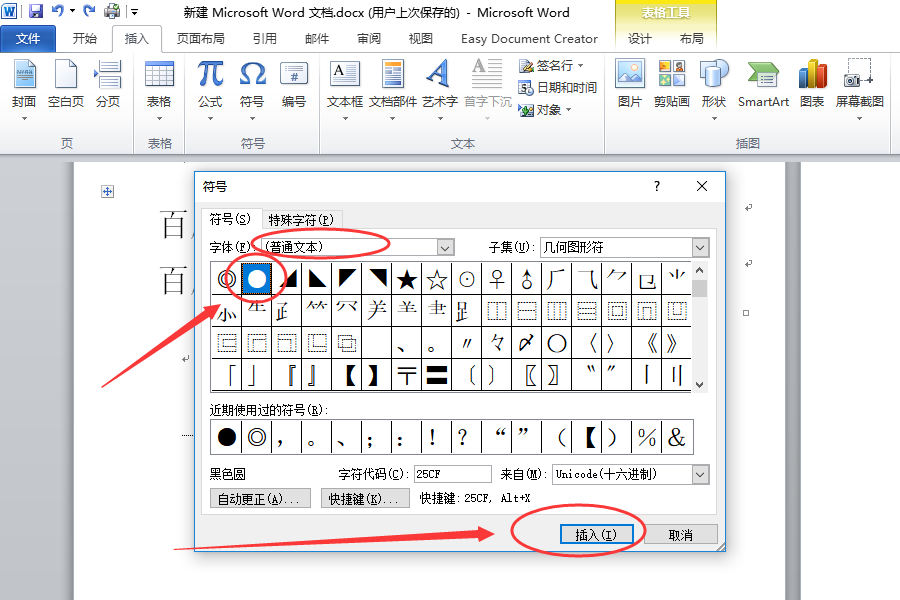Click the Redo icon in quick access toolbar
900x600 pixels.
[x=89, y=11]
